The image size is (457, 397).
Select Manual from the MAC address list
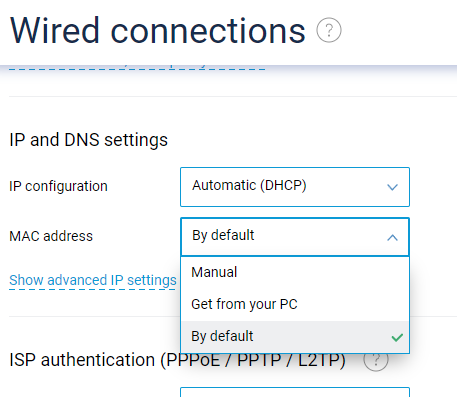coord(295,272)
